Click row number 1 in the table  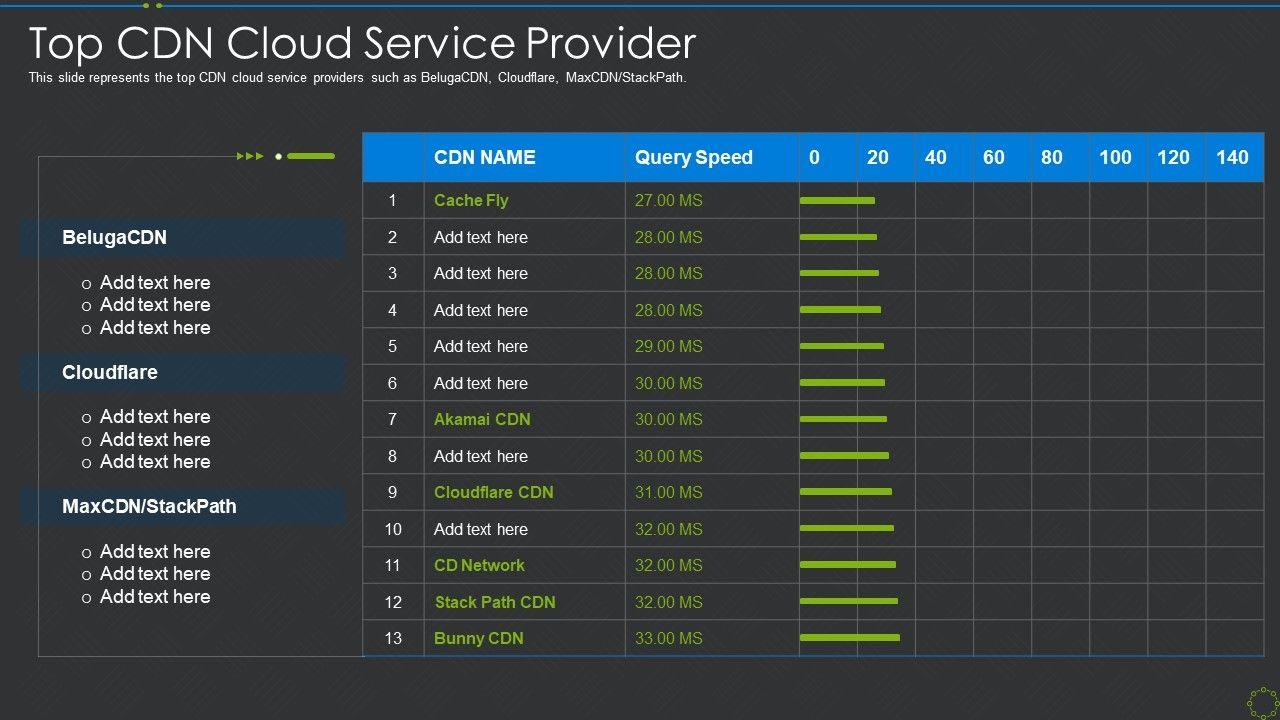pyautogui.click(x=393, y=200)
